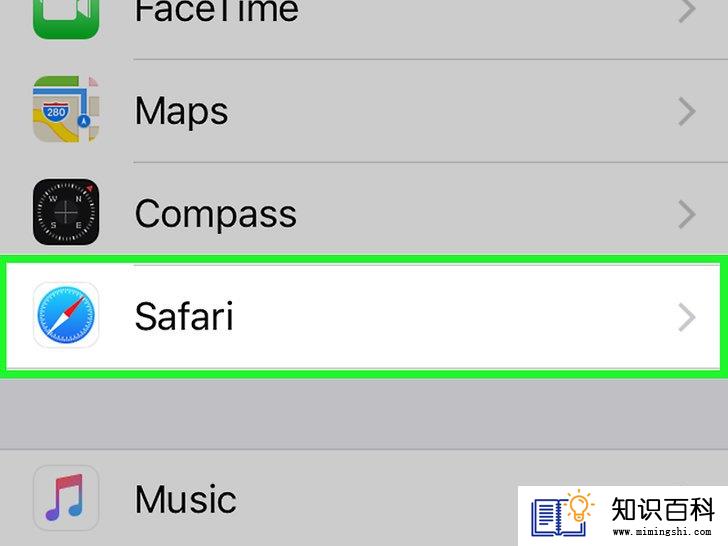Tap the blue Safari compass icon
Screen dimensions: 728x546
[x=66, y=315]
